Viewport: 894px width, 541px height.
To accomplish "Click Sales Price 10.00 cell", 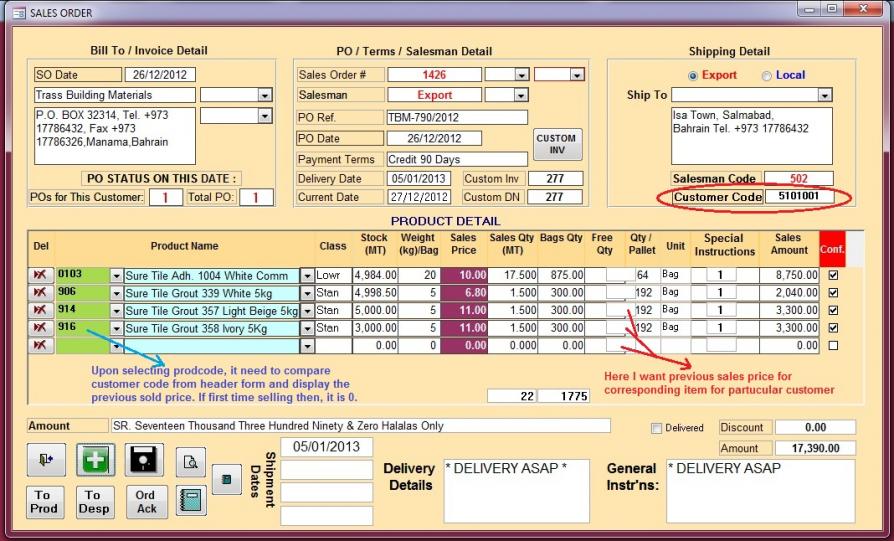I will (464, 275).
